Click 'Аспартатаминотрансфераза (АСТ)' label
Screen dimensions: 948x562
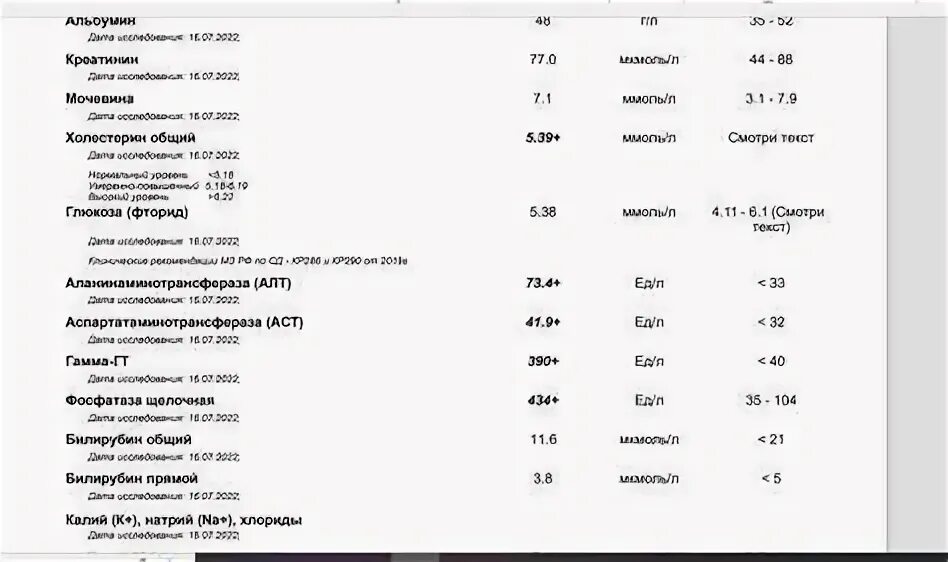[x=184, y=322]
